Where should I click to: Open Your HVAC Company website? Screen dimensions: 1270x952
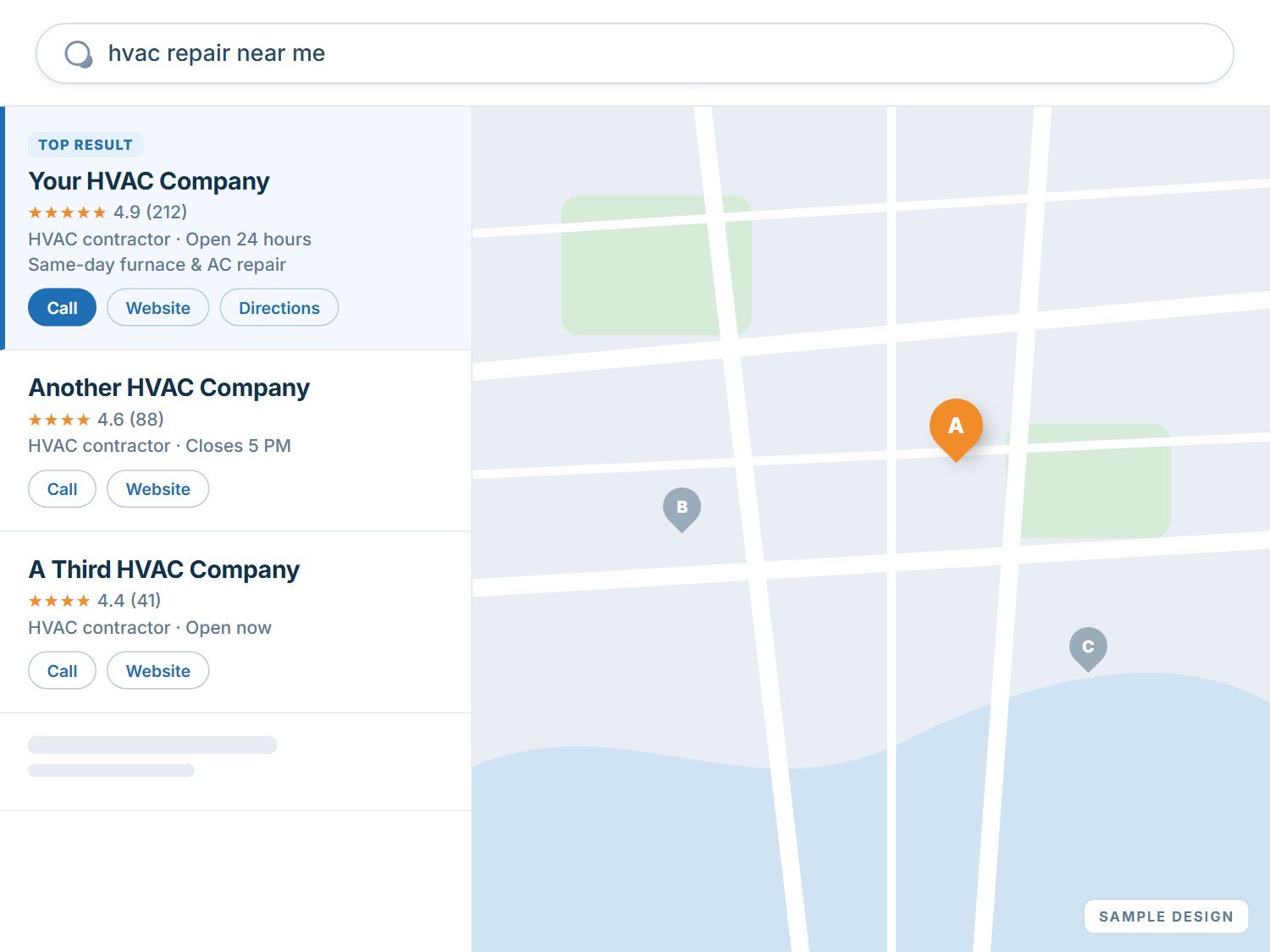tap(158, 307)
